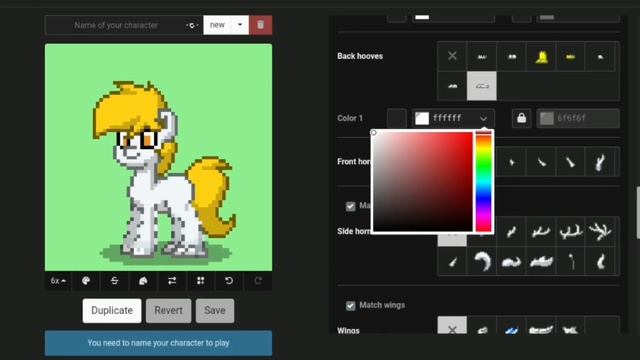This screenshot has width=640, height=360.
Task: Select the small stubby front horn style
Action: click(511, 162)
